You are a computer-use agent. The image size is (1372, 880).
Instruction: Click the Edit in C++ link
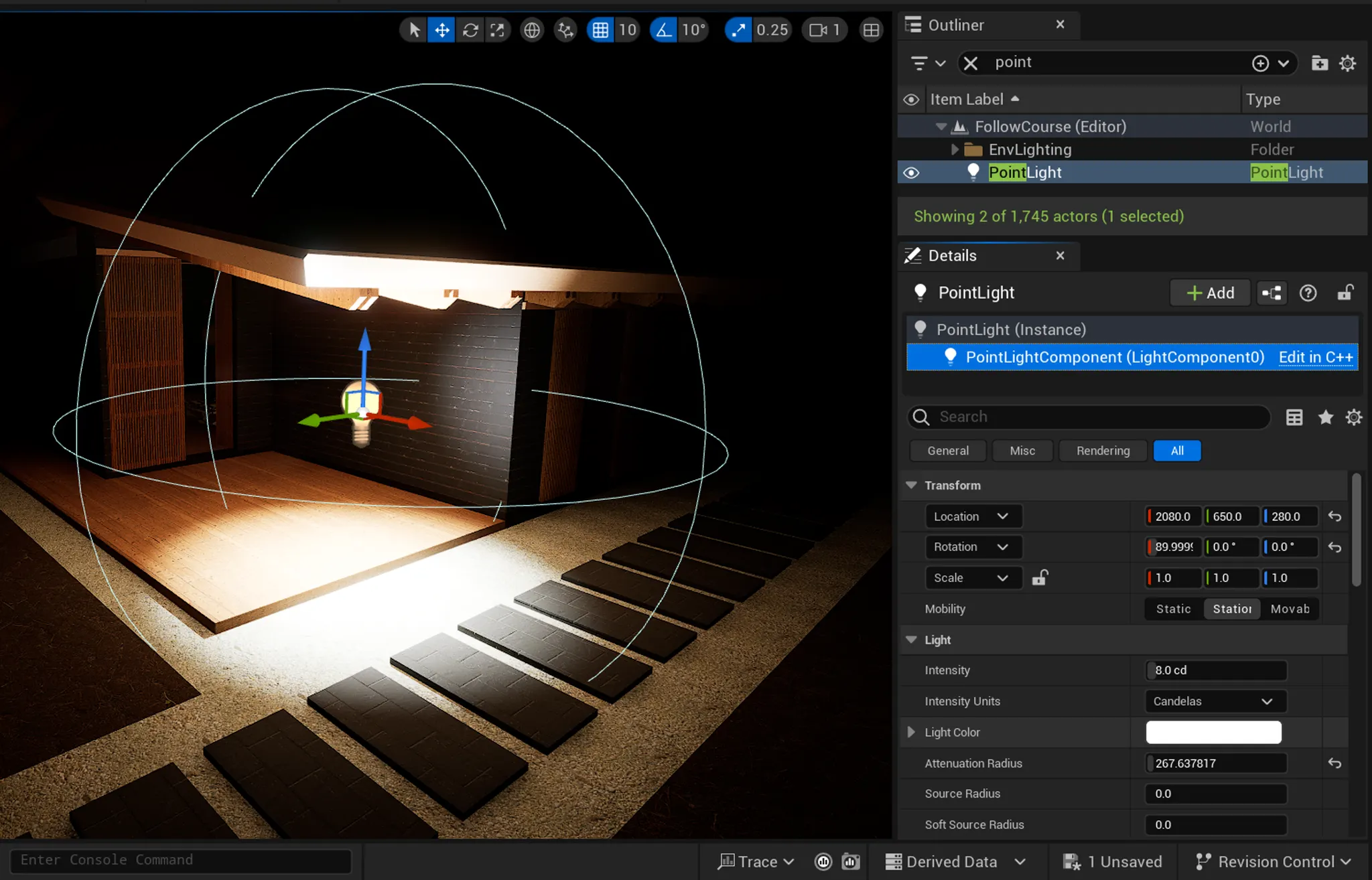tap(1316, 357)
